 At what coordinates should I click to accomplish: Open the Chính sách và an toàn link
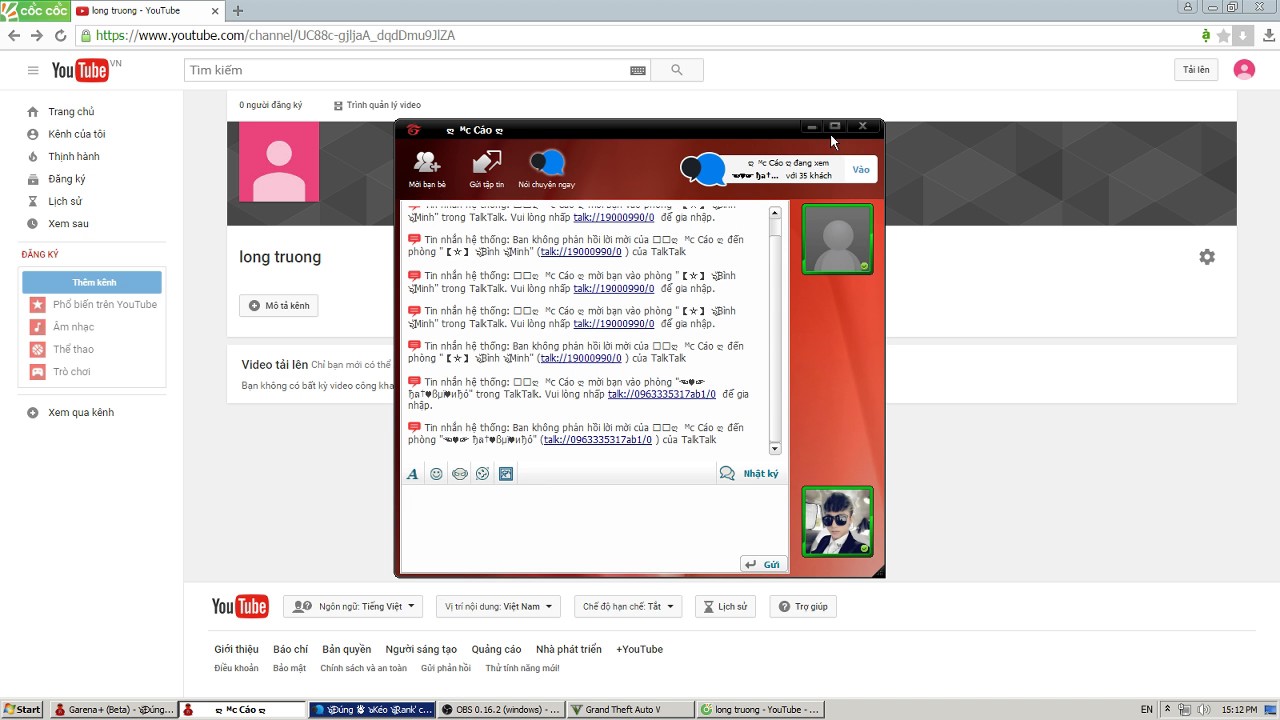(x=363, y=668)
